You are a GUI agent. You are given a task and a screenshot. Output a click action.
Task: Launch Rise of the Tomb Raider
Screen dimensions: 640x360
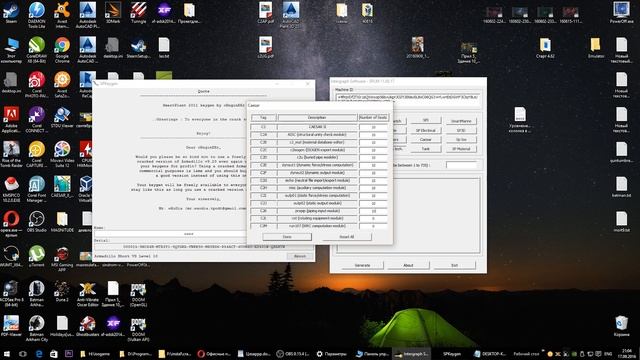pyautogui.click(x=11, y=154)
